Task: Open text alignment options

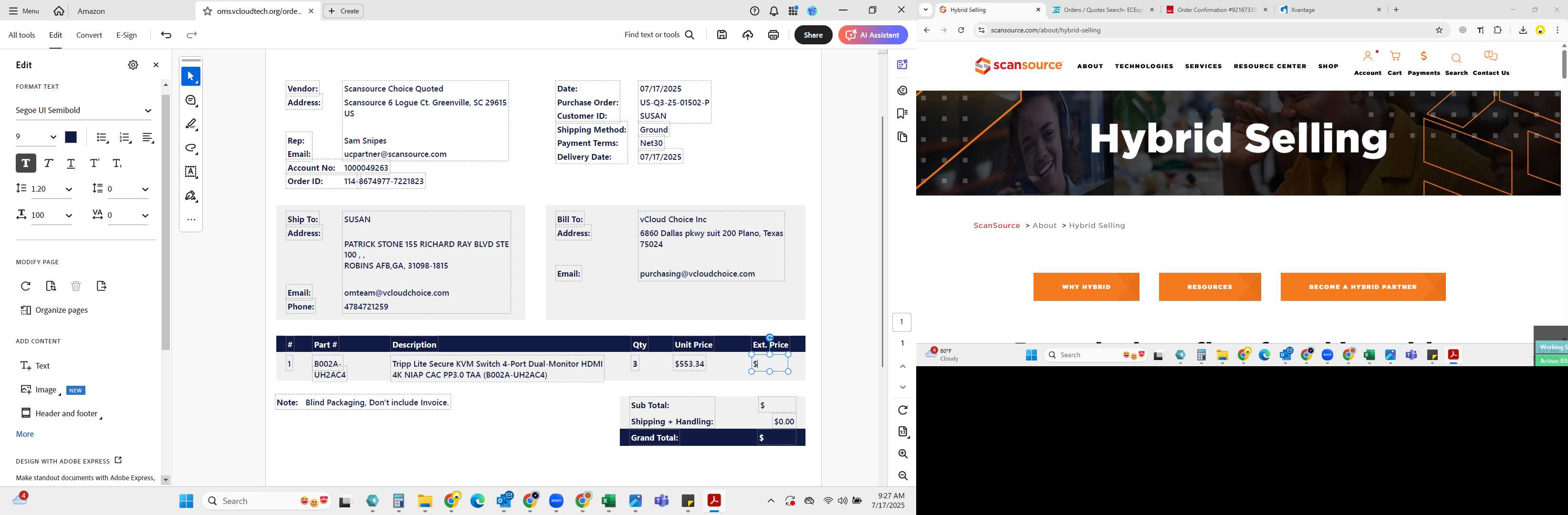Action: point(148,138)
